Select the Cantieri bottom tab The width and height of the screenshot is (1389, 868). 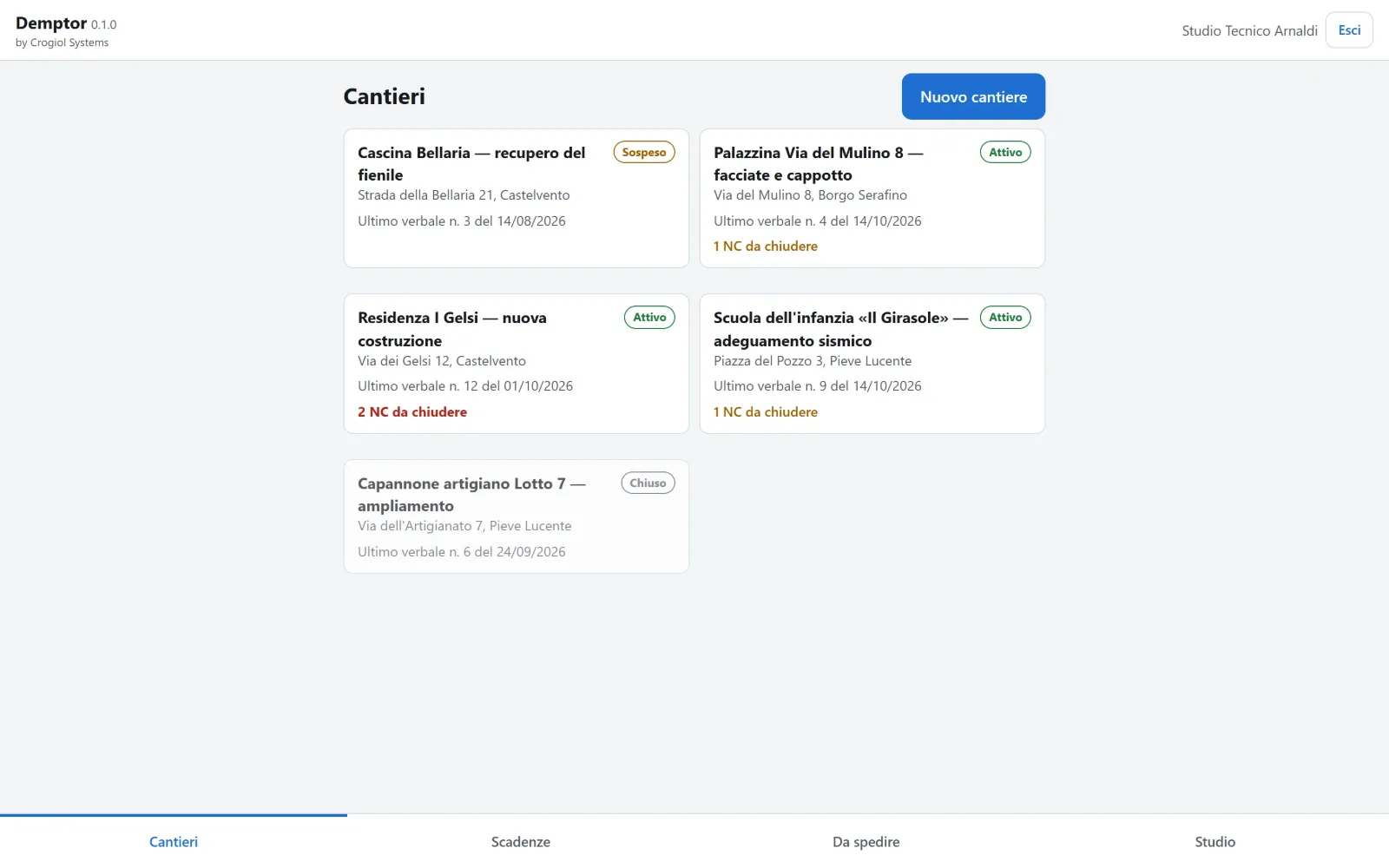(x=174, y=841)
